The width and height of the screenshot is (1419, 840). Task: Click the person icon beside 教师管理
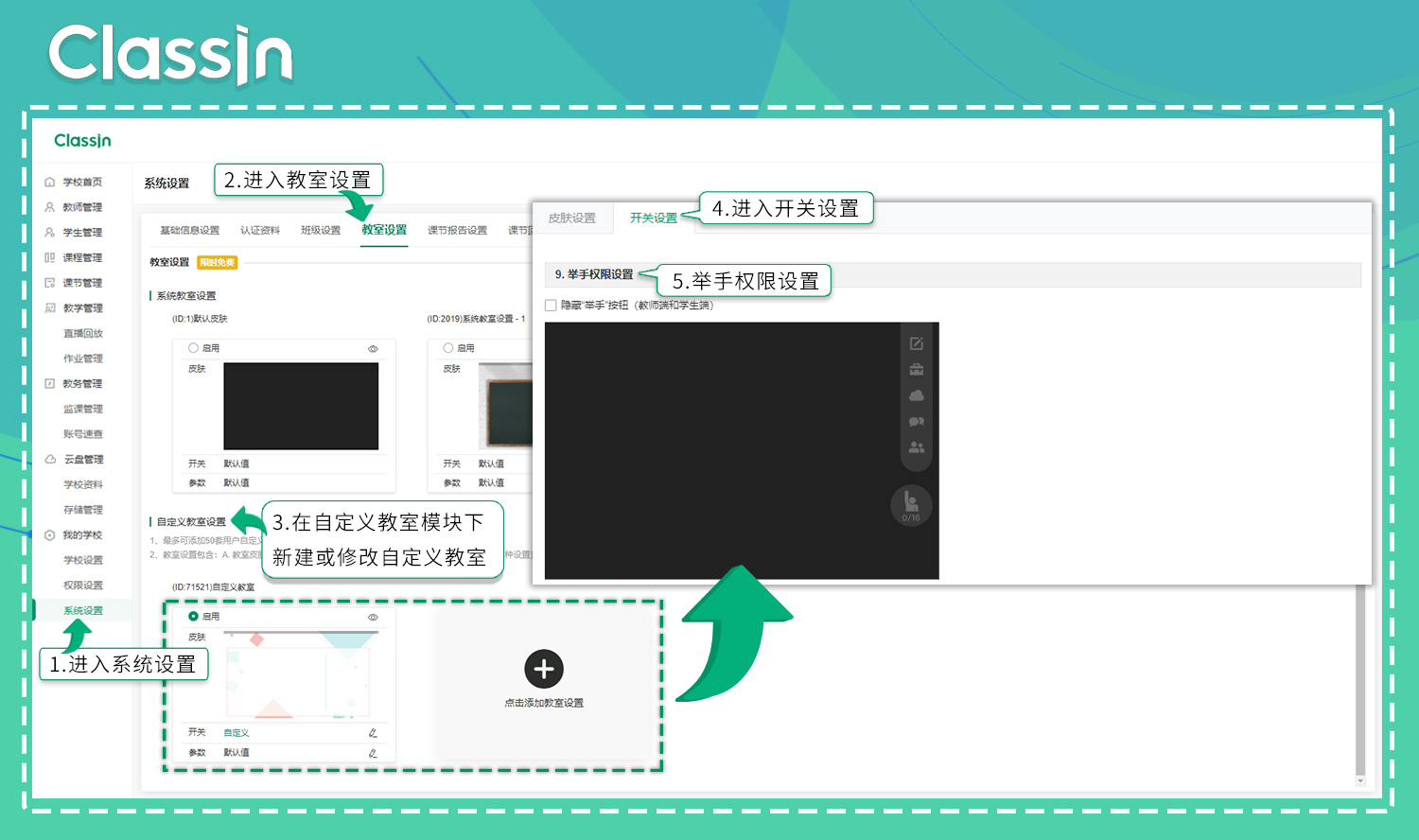(x=50, y=207)
